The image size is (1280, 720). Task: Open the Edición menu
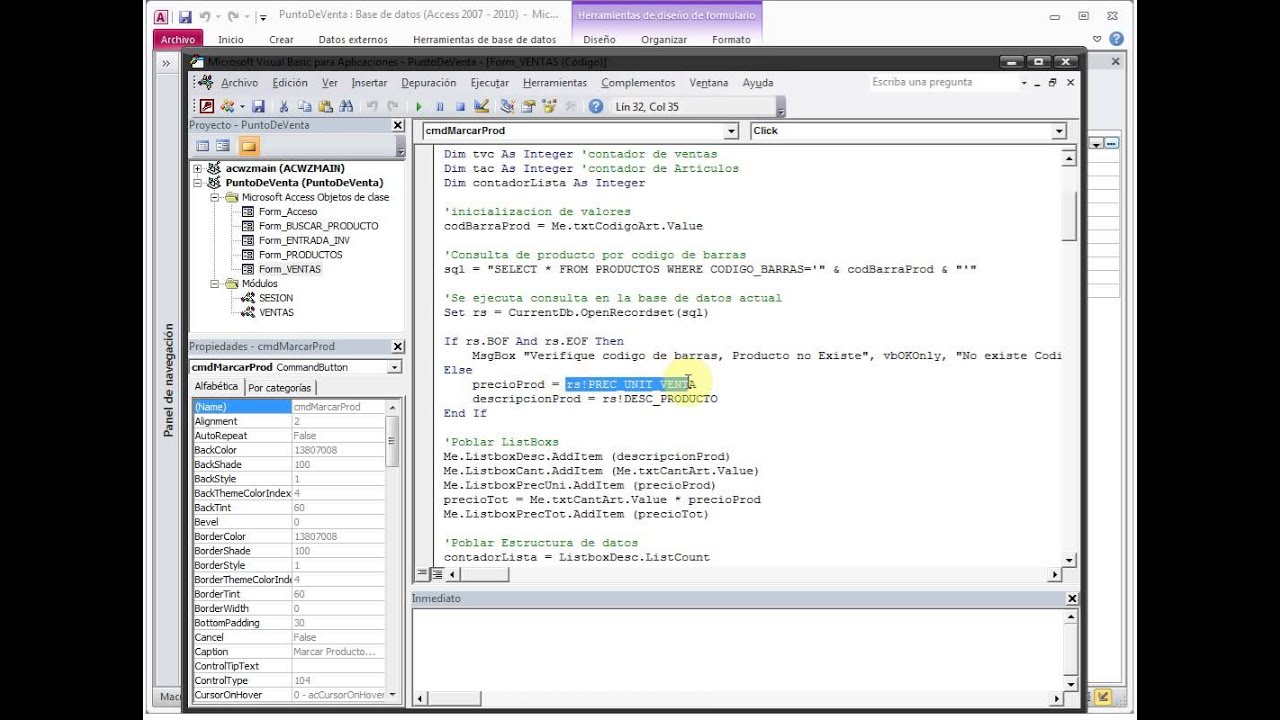290,83
